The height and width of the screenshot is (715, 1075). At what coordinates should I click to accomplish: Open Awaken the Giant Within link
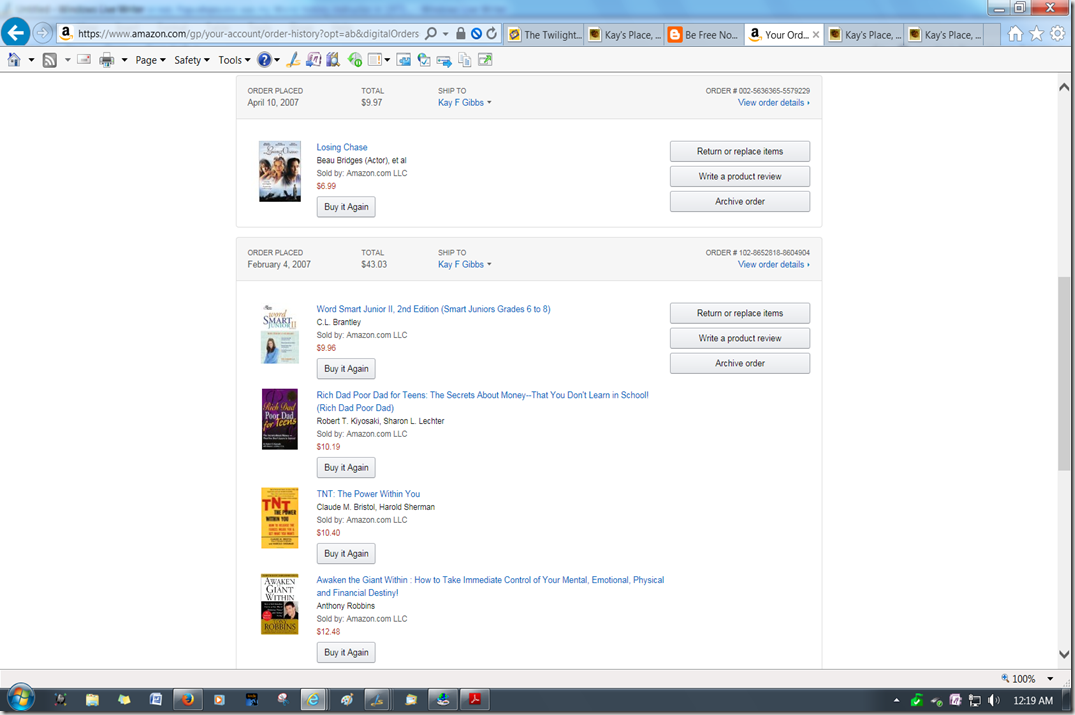490,586
